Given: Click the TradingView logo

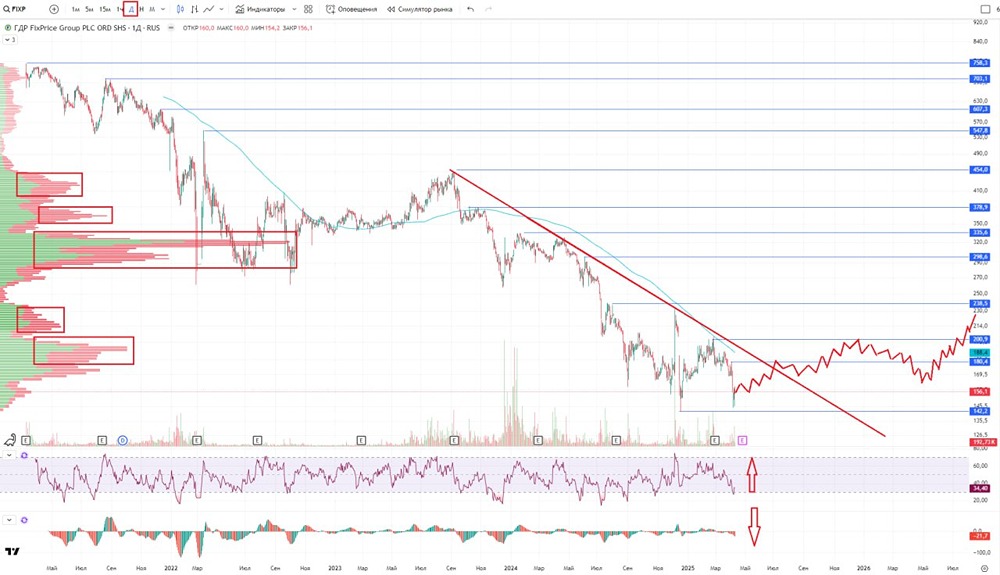Looking at the screenshot, I should pos(12,551).
